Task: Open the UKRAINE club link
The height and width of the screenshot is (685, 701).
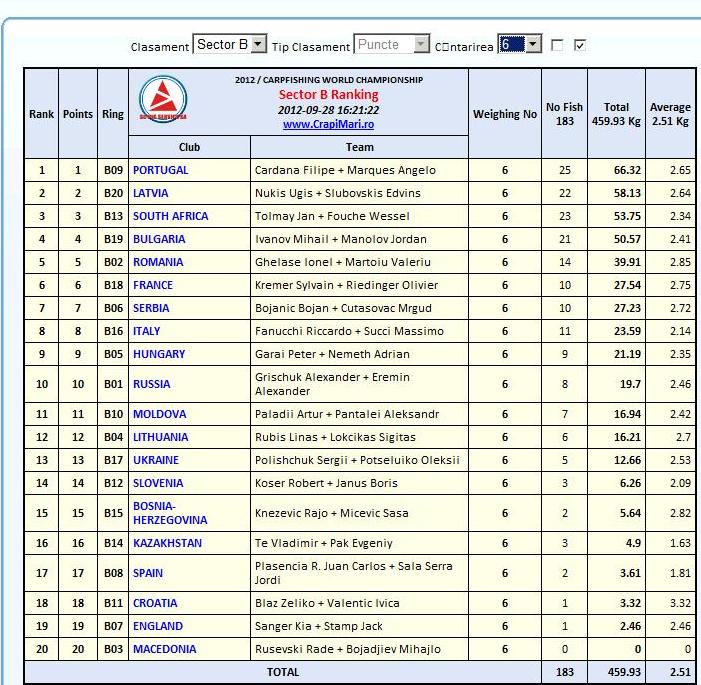Action: (156, 460)
